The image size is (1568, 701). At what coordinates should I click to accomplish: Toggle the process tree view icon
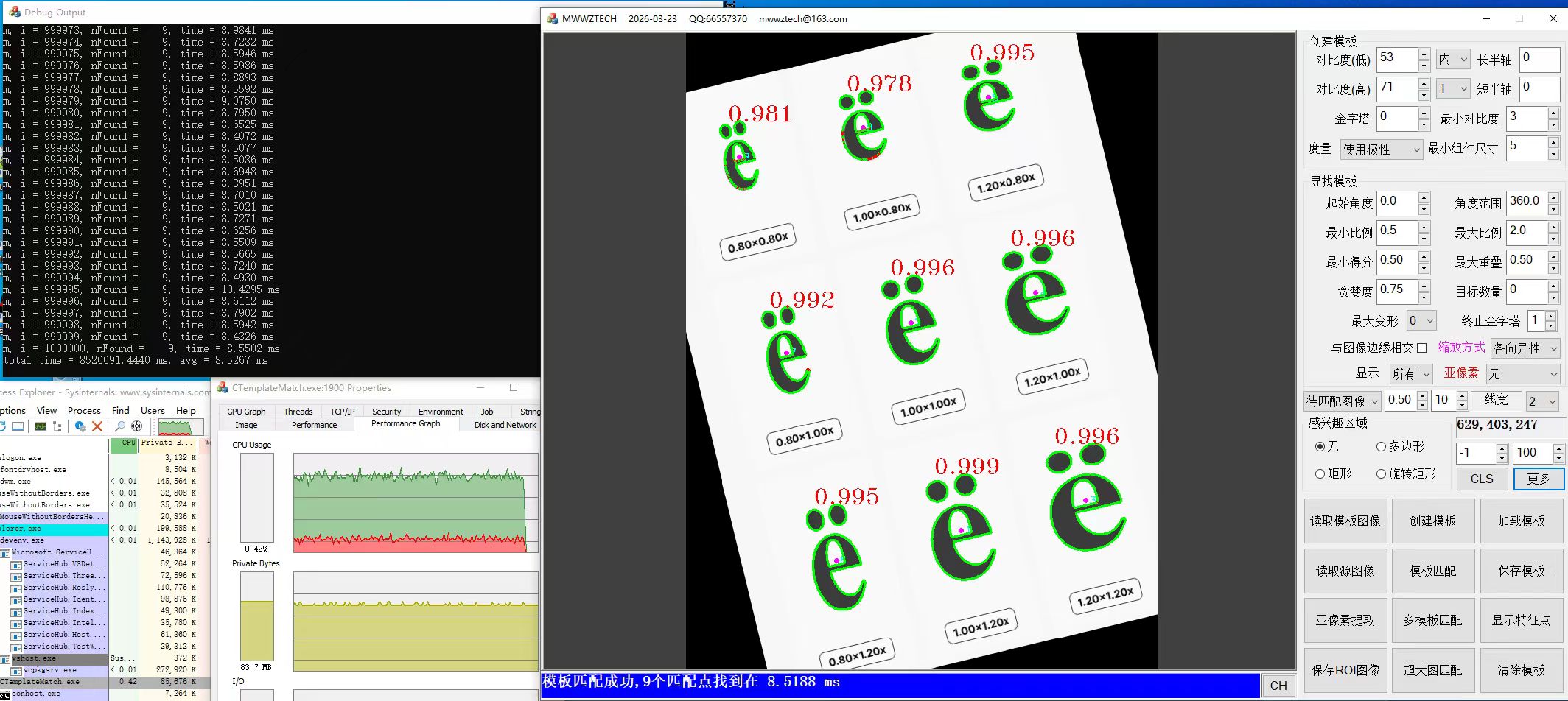tap(57, 426)
